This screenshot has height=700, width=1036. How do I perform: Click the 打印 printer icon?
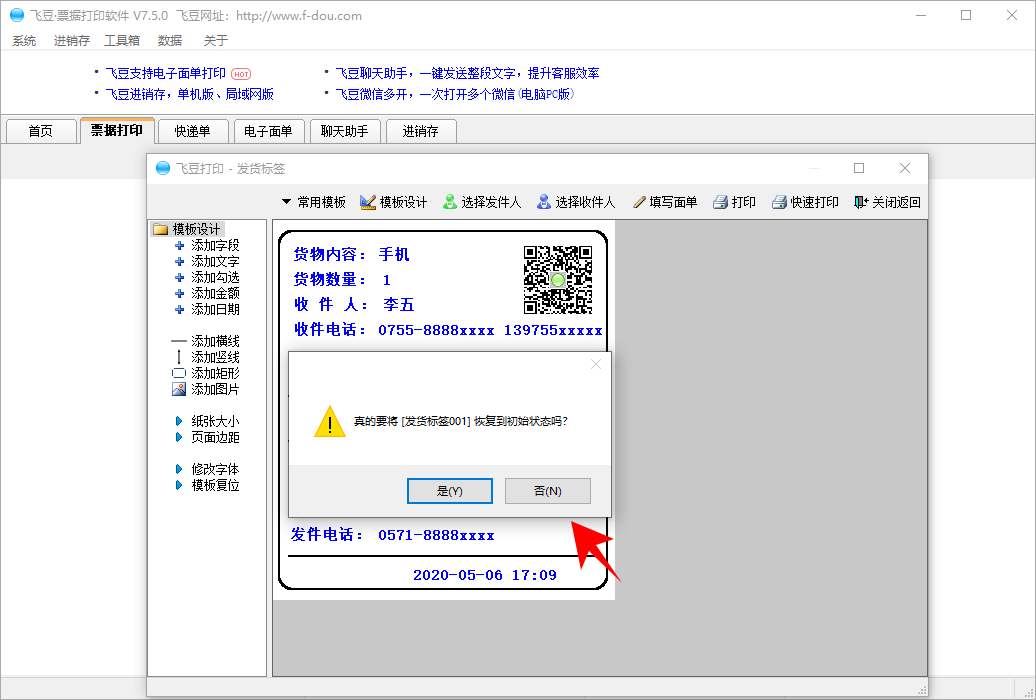(720, 202)
